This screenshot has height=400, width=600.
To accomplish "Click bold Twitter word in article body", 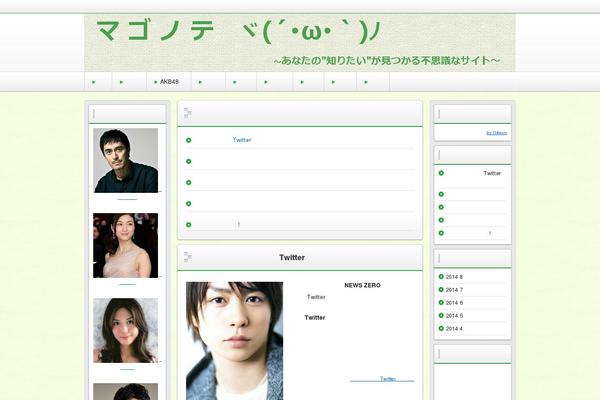I will point(315,317).
